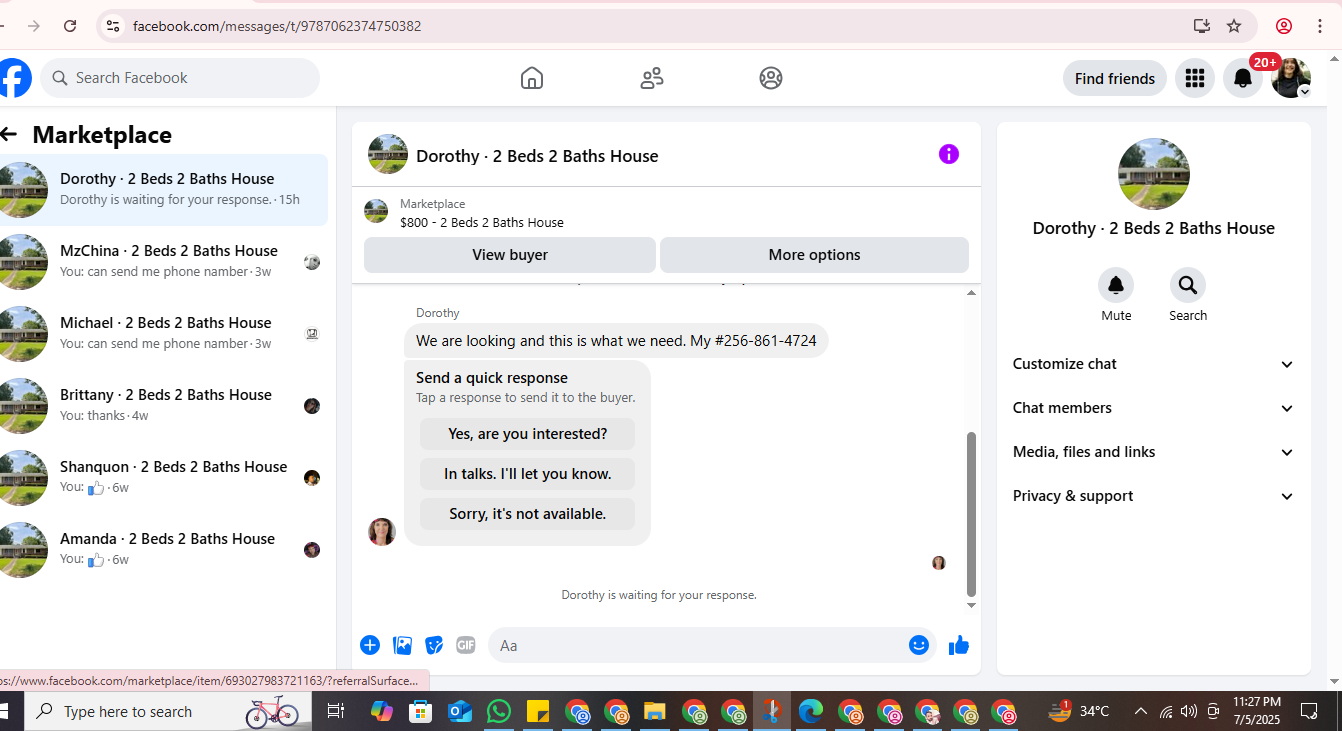This screenshot has width=1342, height=731.
Task: Click the message input field Aa
Action: coord(697,645)
